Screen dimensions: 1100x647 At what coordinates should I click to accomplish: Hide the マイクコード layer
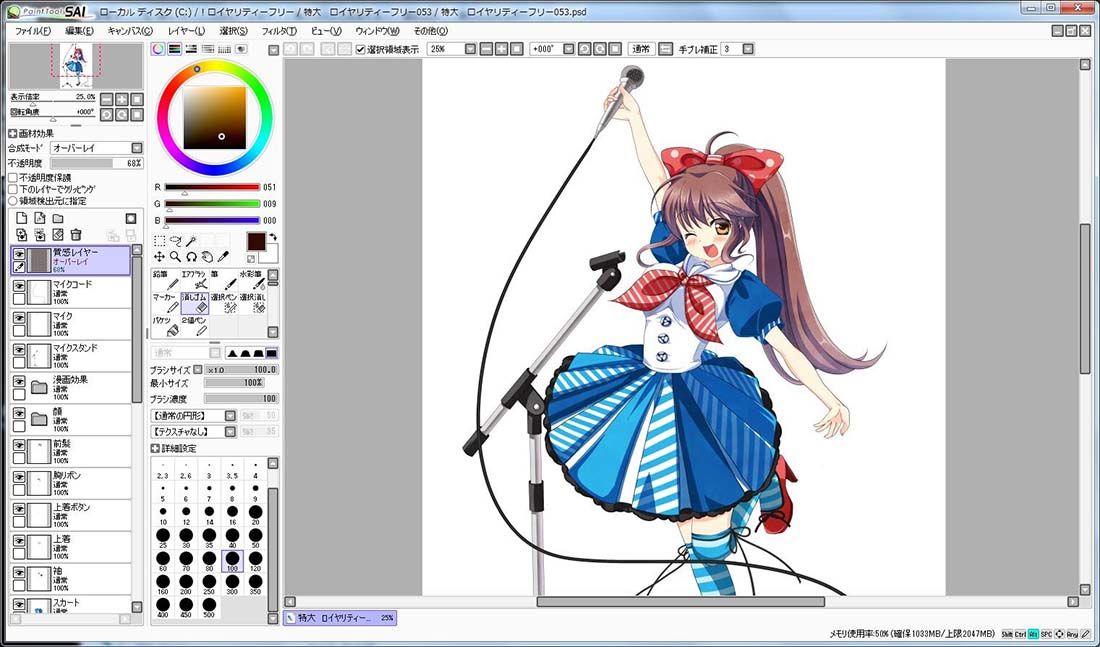19,286
